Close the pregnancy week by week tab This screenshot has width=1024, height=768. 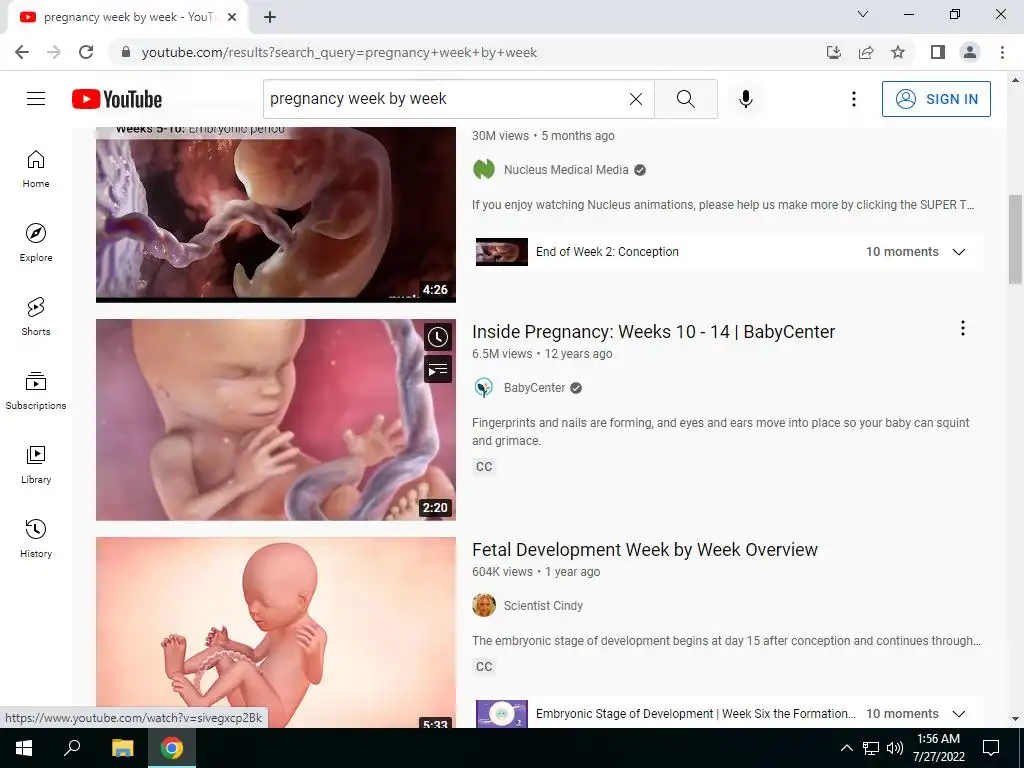232,17
